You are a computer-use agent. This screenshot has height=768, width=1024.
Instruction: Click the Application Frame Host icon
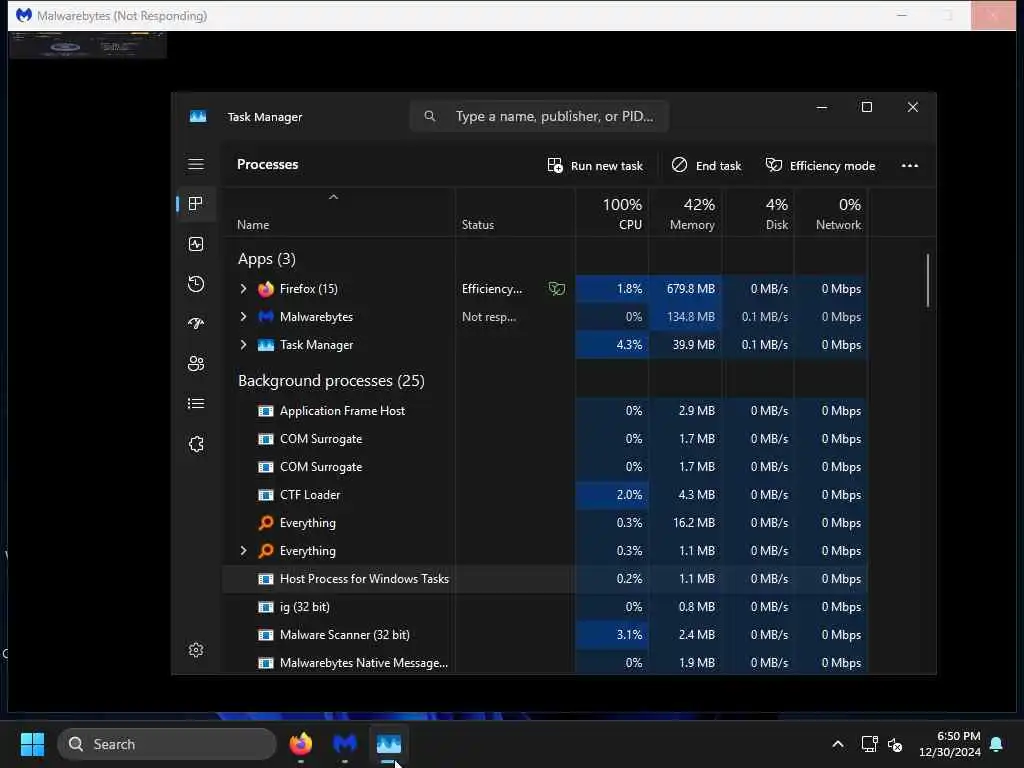pyautogui.click(x=266, y=411)
